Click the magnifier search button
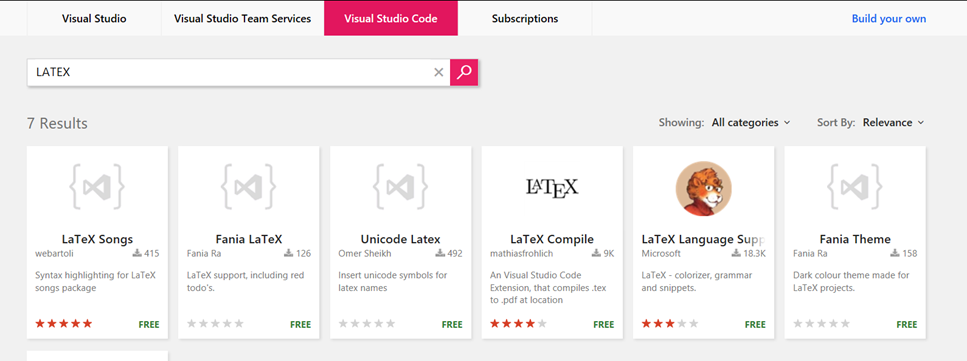 coord(464,72)
